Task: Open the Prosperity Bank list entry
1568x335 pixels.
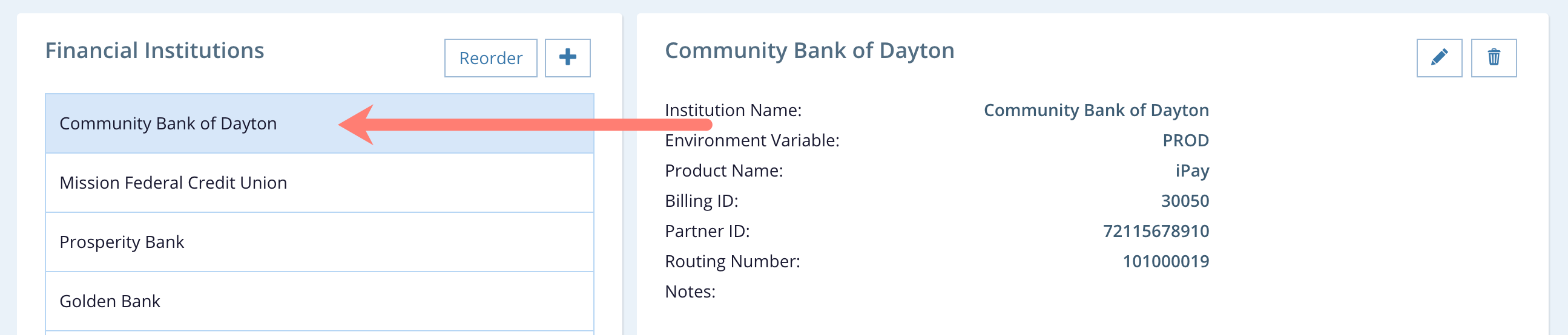Action: (x=122, y=242)
